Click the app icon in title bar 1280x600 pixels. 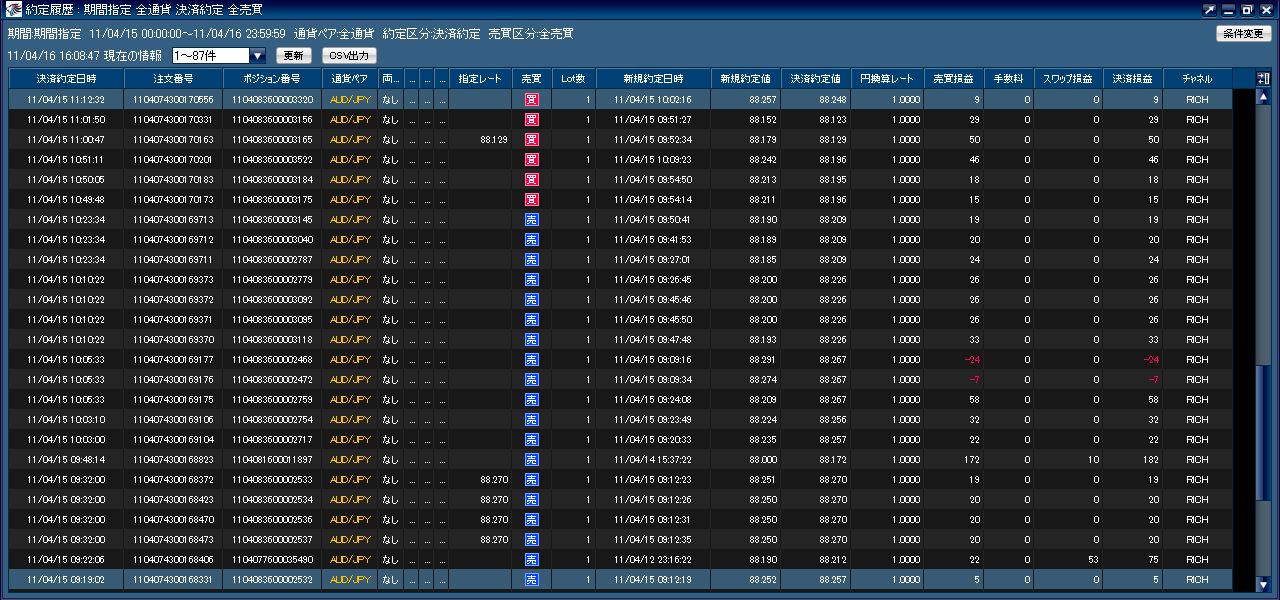coord(13,10)
